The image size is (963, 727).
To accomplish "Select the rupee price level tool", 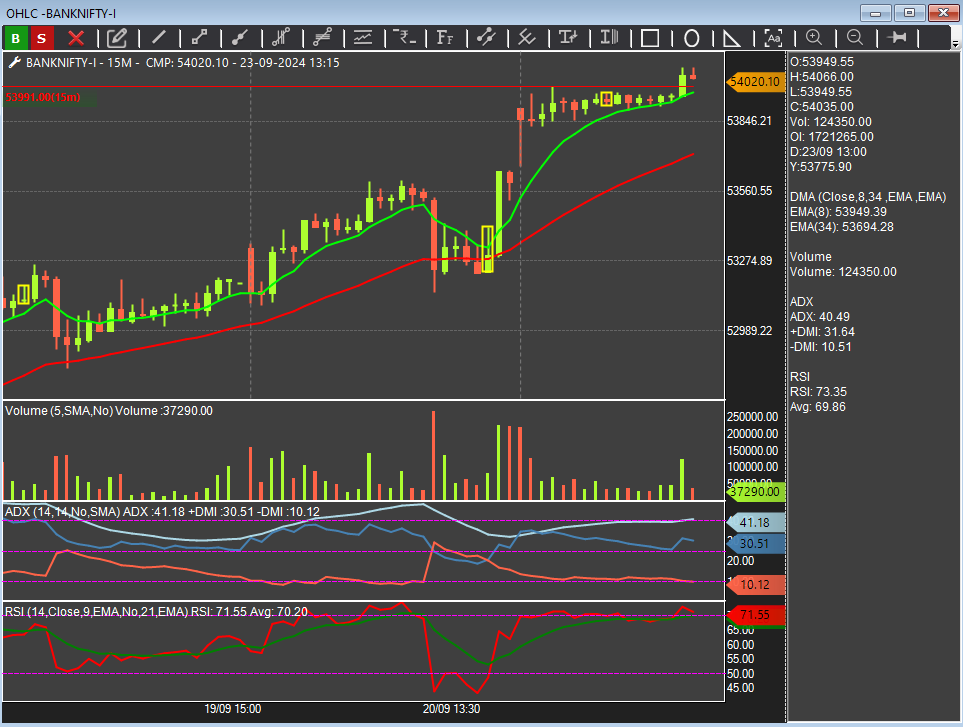I will 404,38.
